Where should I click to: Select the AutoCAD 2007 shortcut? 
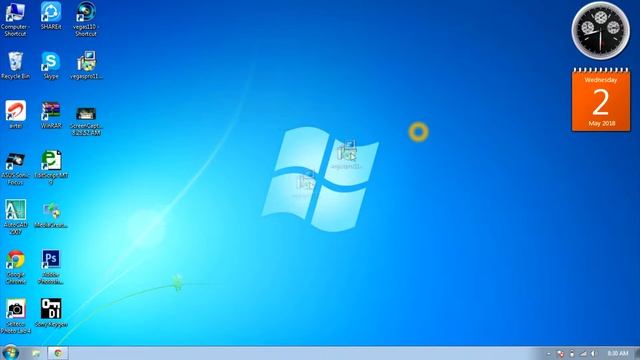click(16, 217)
